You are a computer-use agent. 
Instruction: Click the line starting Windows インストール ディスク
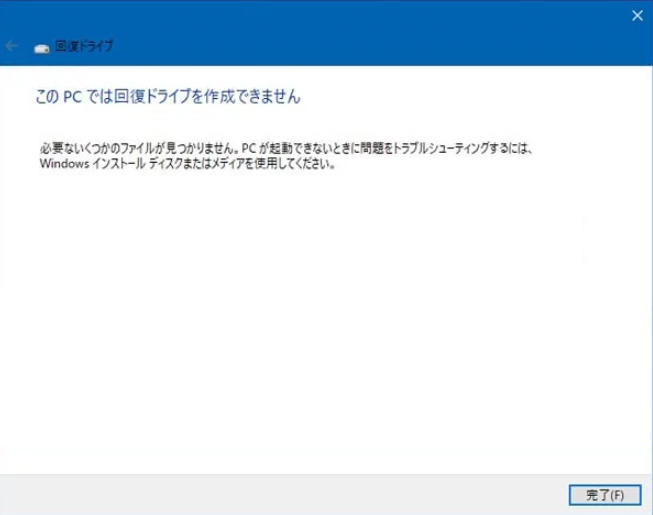[188, 163]
